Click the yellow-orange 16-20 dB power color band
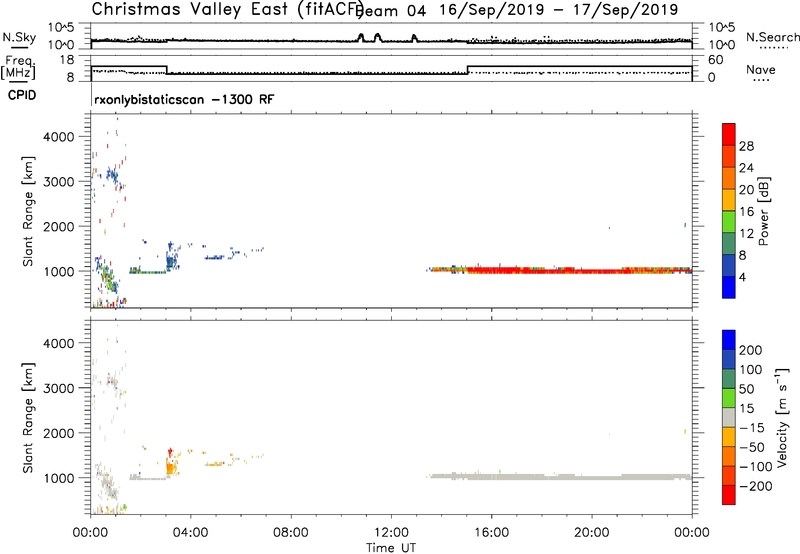The width and height of the screenshot is (800, 554). [729, 200]
